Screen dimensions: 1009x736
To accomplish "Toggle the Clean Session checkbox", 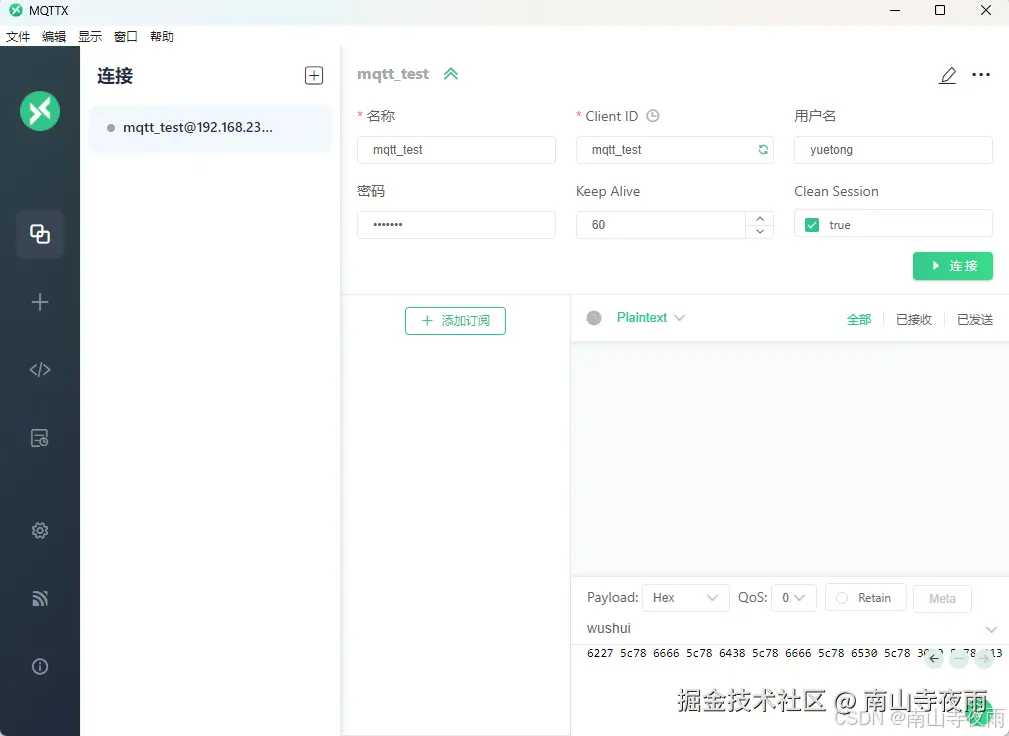I will pos(812,224).
